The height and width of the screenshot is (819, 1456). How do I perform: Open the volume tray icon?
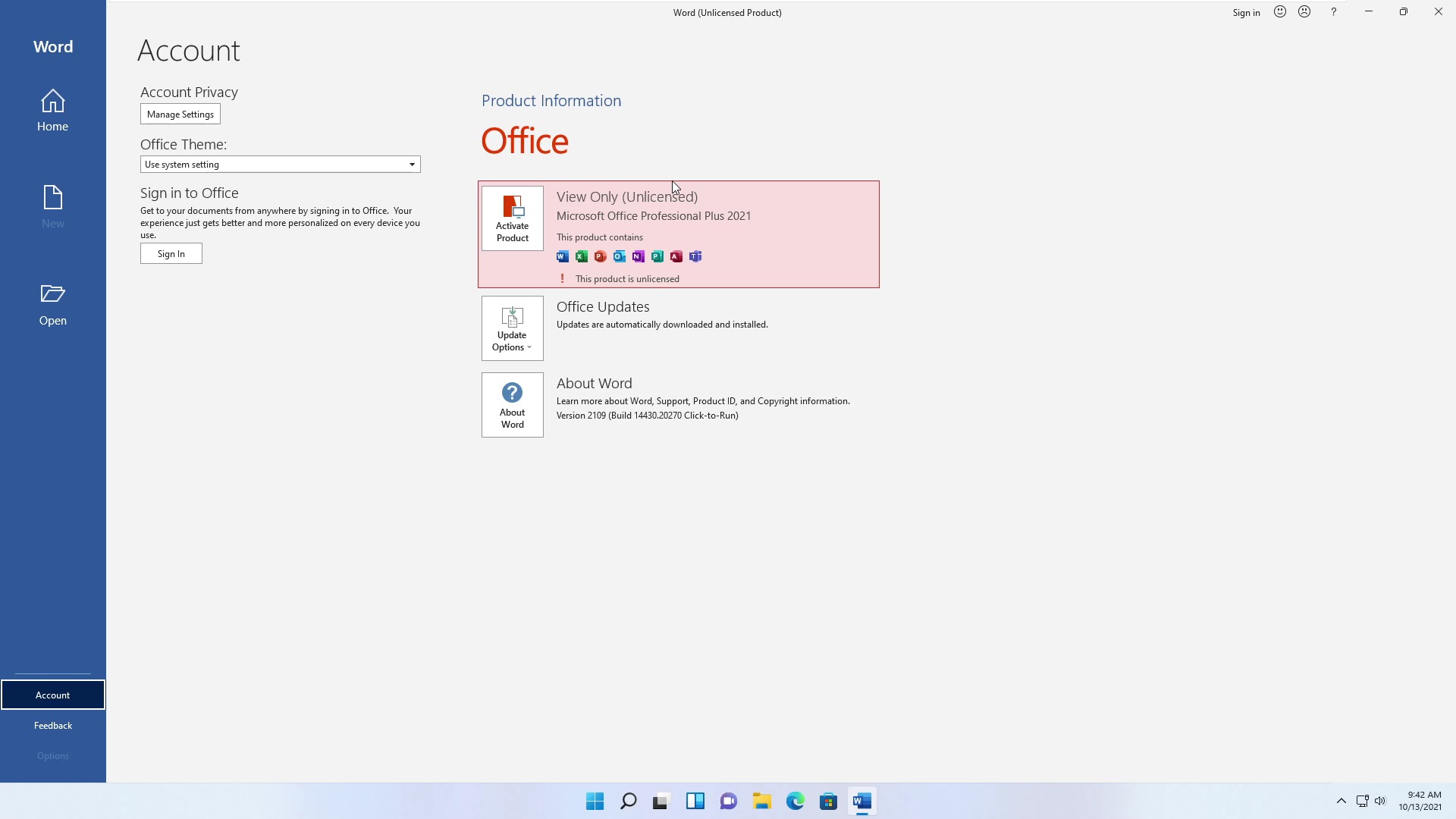click(x=1380, y=802)
